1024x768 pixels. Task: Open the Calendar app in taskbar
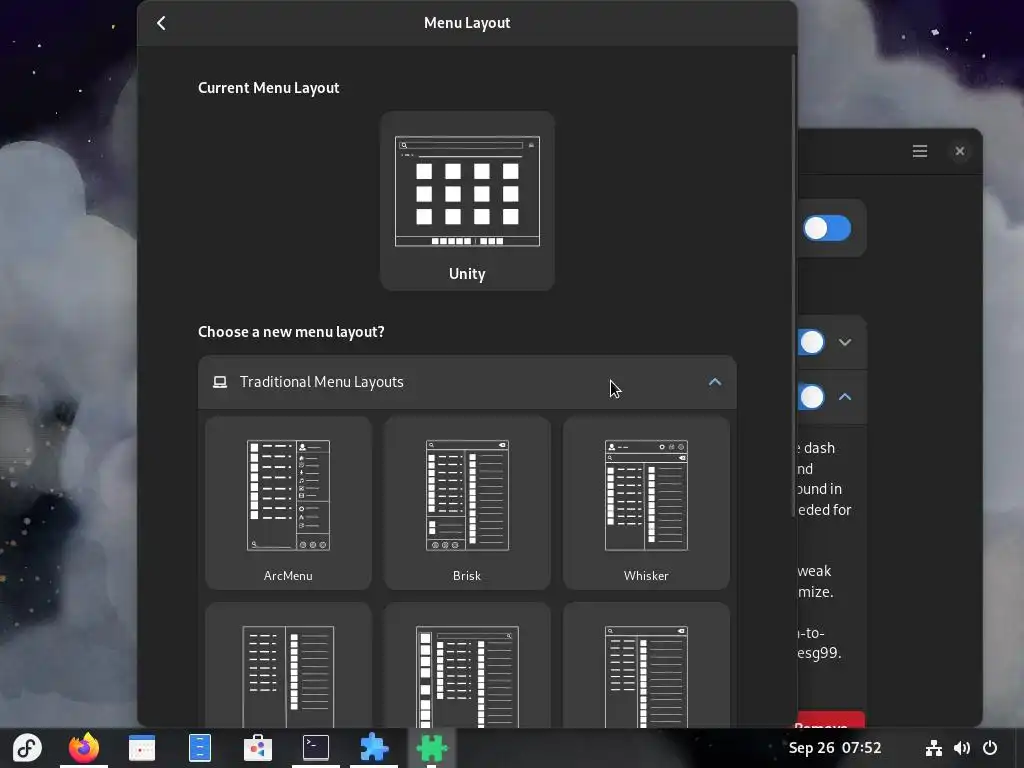pos(142,748)
